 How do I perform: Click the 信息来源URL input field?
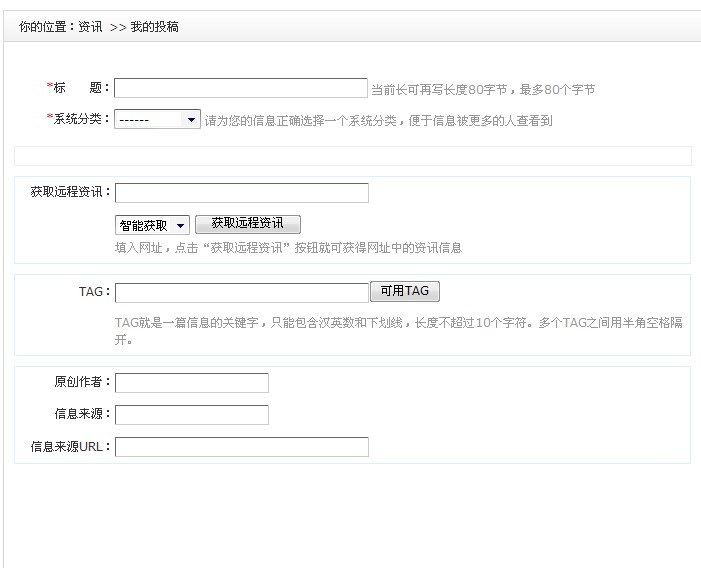[x=242, y=447]
